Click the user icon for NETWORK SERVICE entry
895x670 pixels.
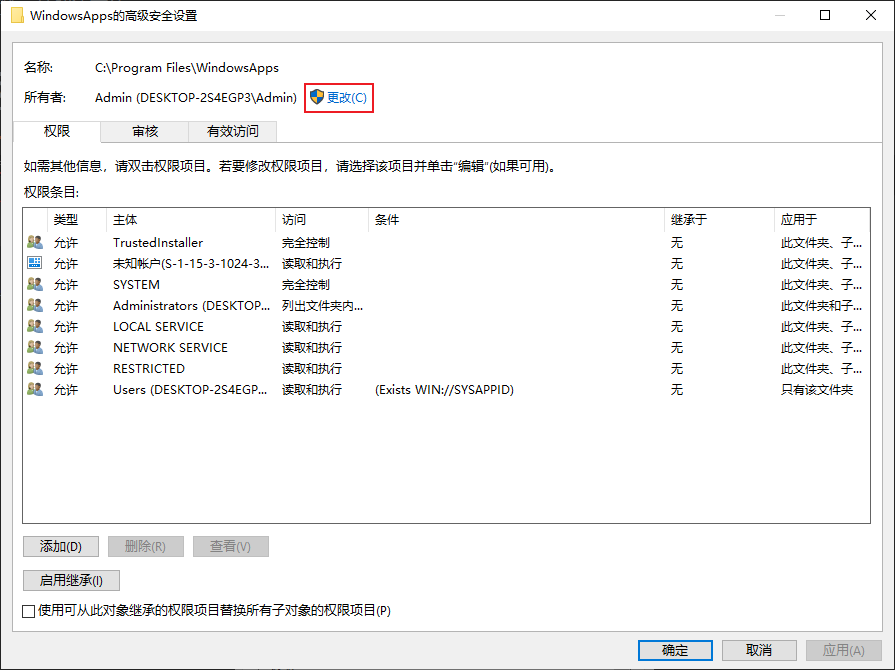tap(35, 348)
